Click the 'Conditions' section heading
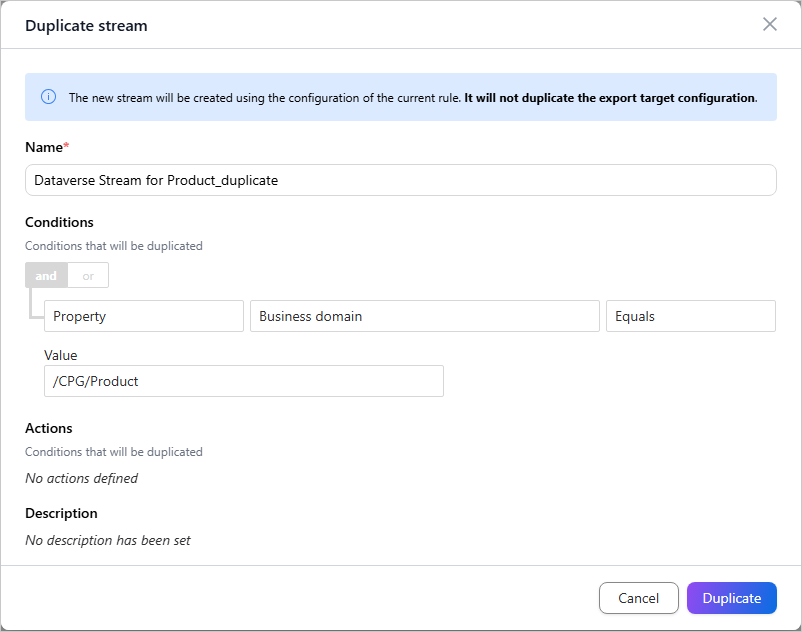The width and height of the screenshot is (802, 632). pos(59,222)
